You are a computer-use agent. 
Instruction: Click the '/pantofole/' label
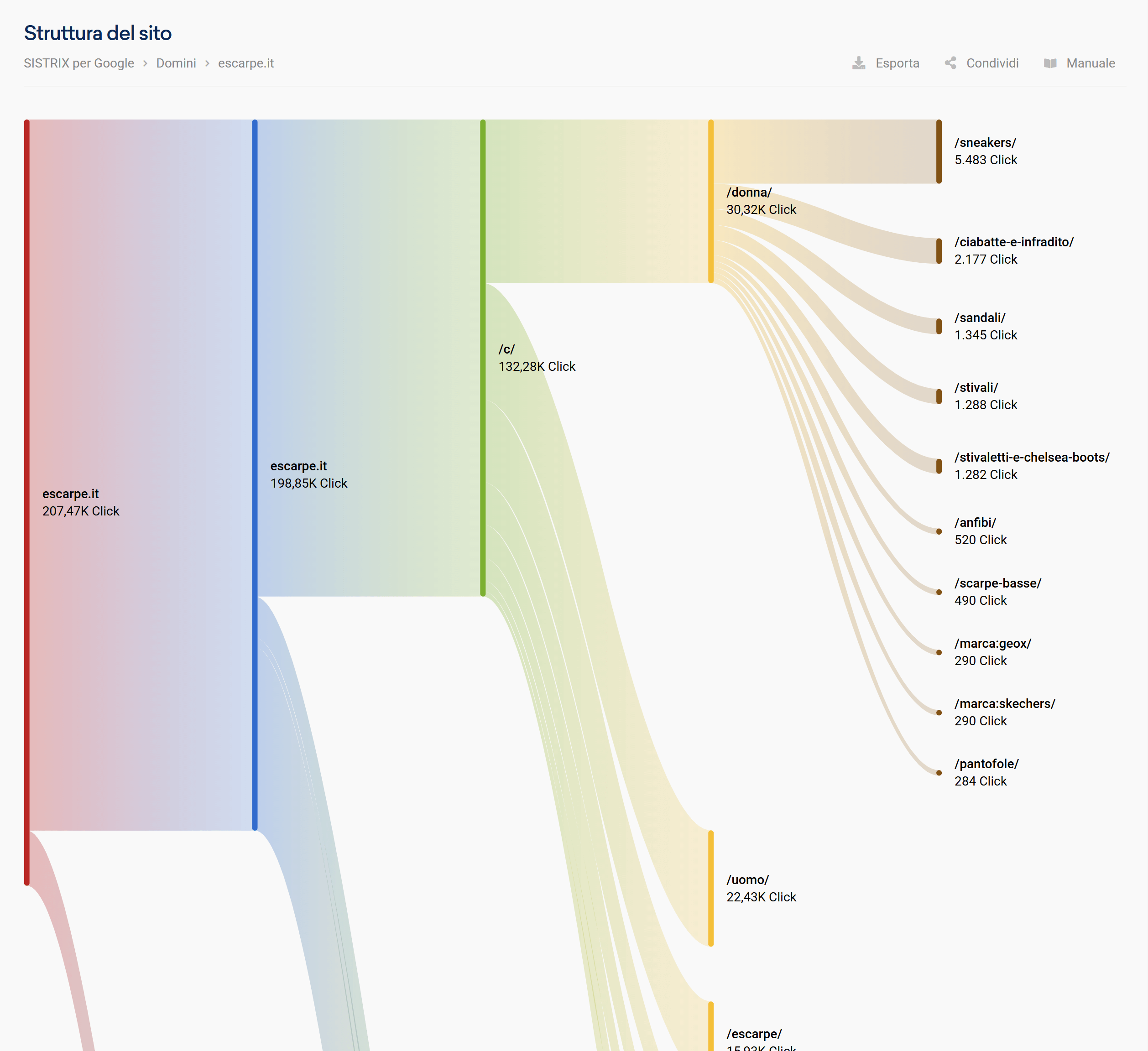tap(986, 764)
